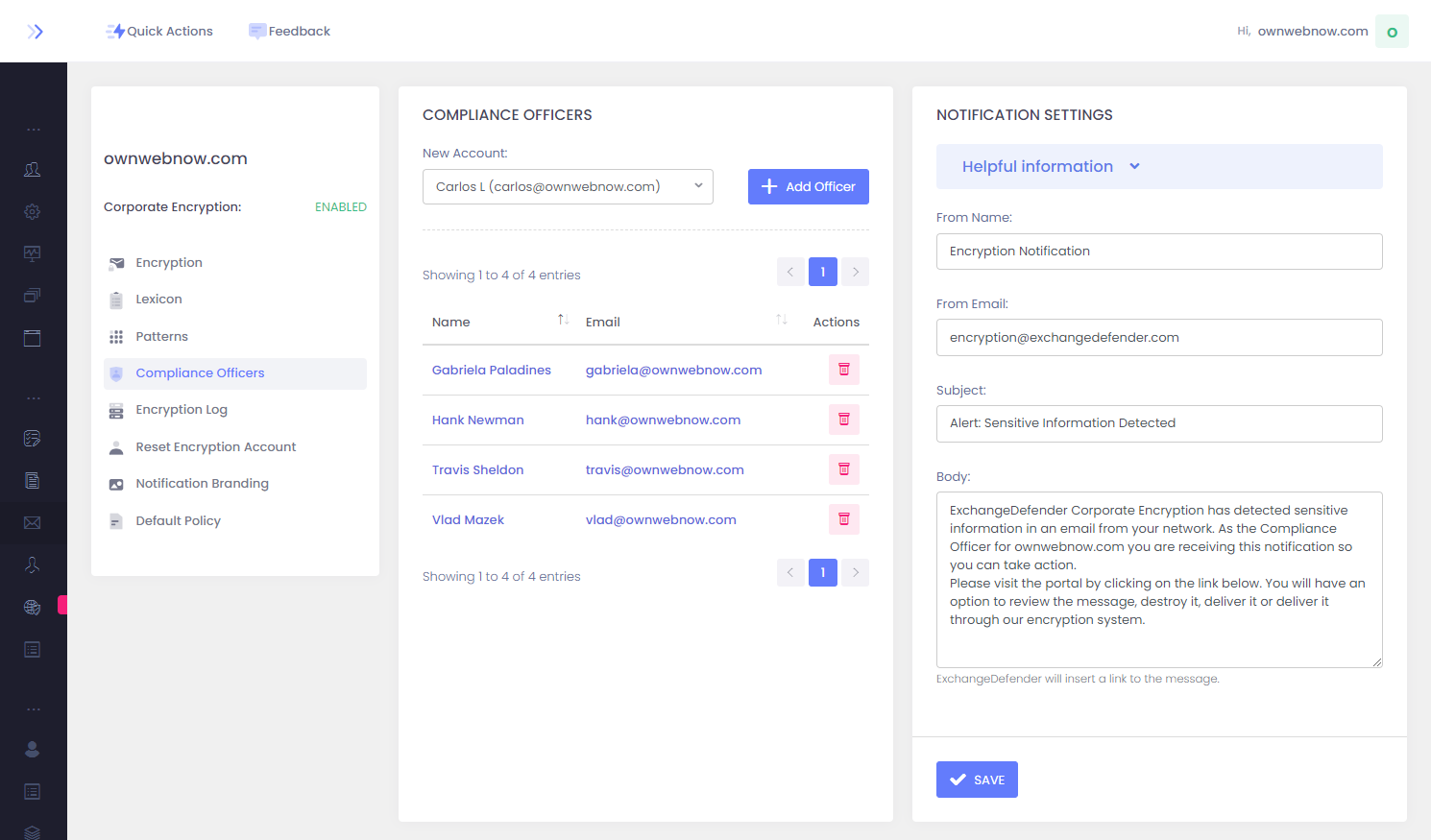Open the globe icon with the pink badge
Screen dimensions: 1431x840
[x=33, y=607]
